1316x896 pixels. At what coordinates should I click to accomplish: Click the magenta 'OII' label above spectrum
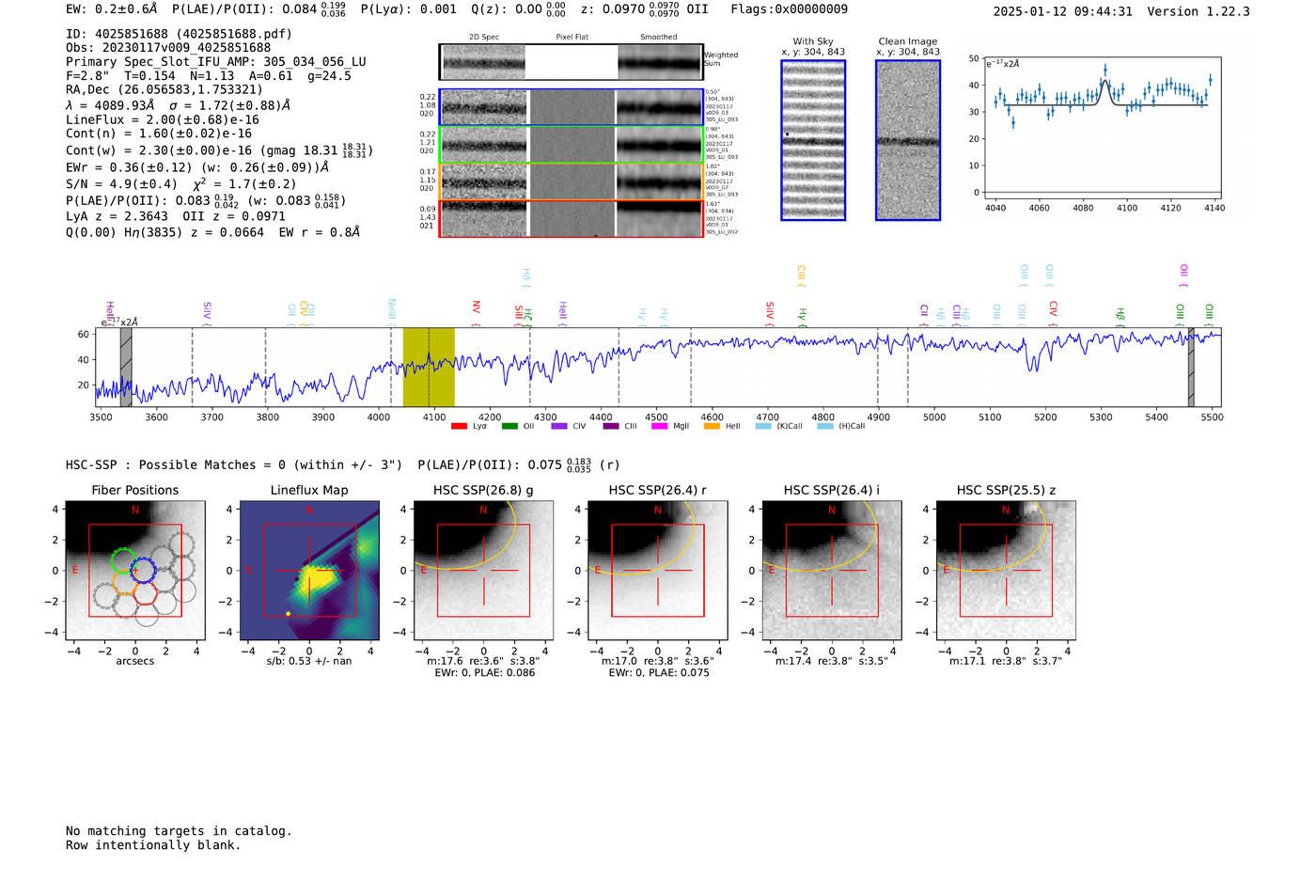tap(1183, 274)
